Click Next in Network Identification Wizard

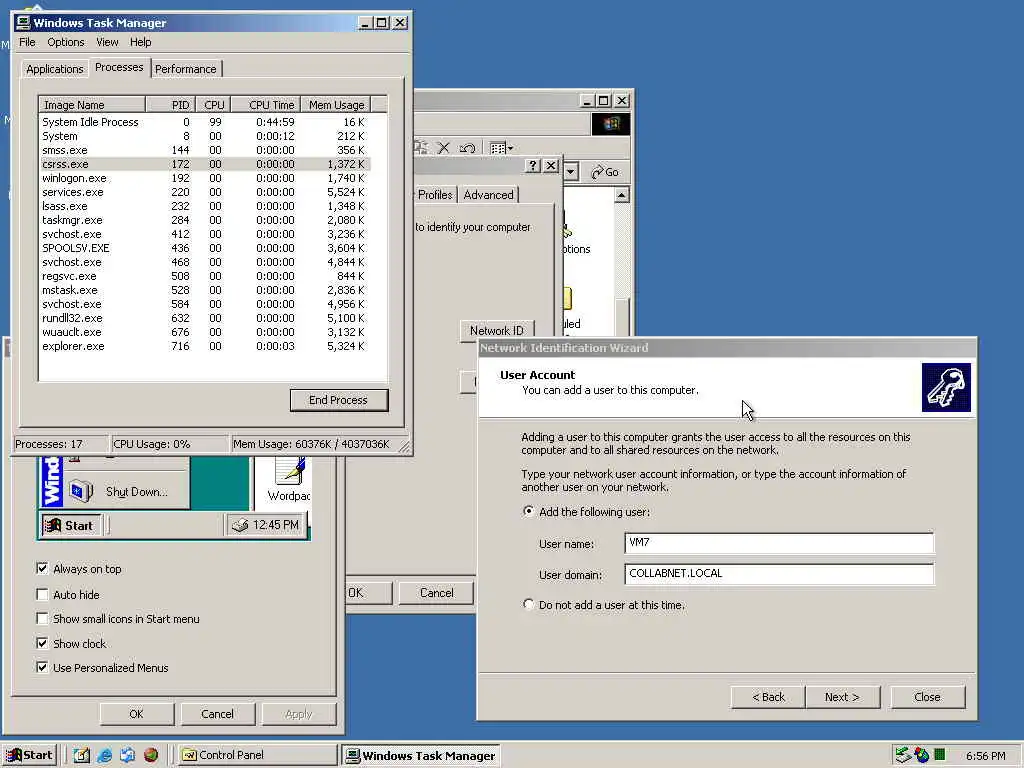(x=842, y=697)
